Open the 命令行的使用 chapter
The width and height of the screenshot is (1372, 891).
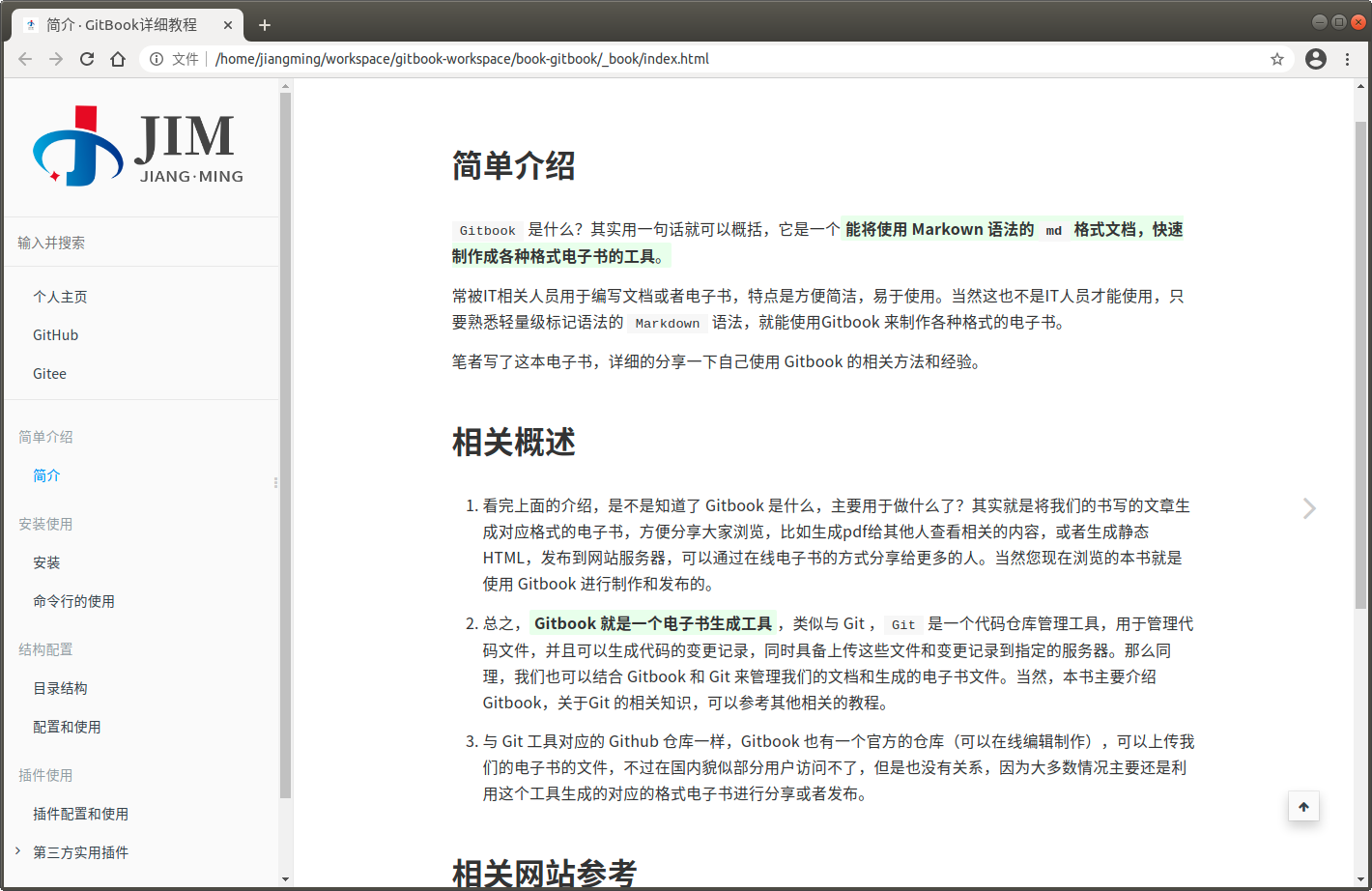coord(73,601)
